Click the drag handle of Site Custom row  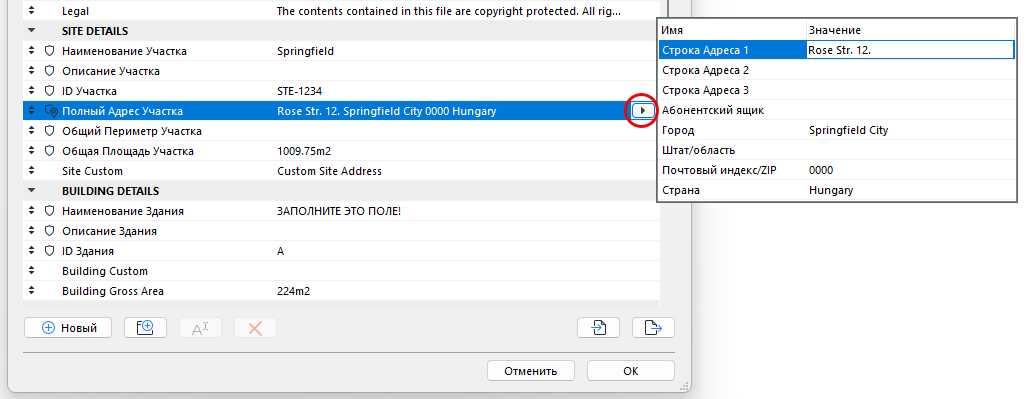31,171
